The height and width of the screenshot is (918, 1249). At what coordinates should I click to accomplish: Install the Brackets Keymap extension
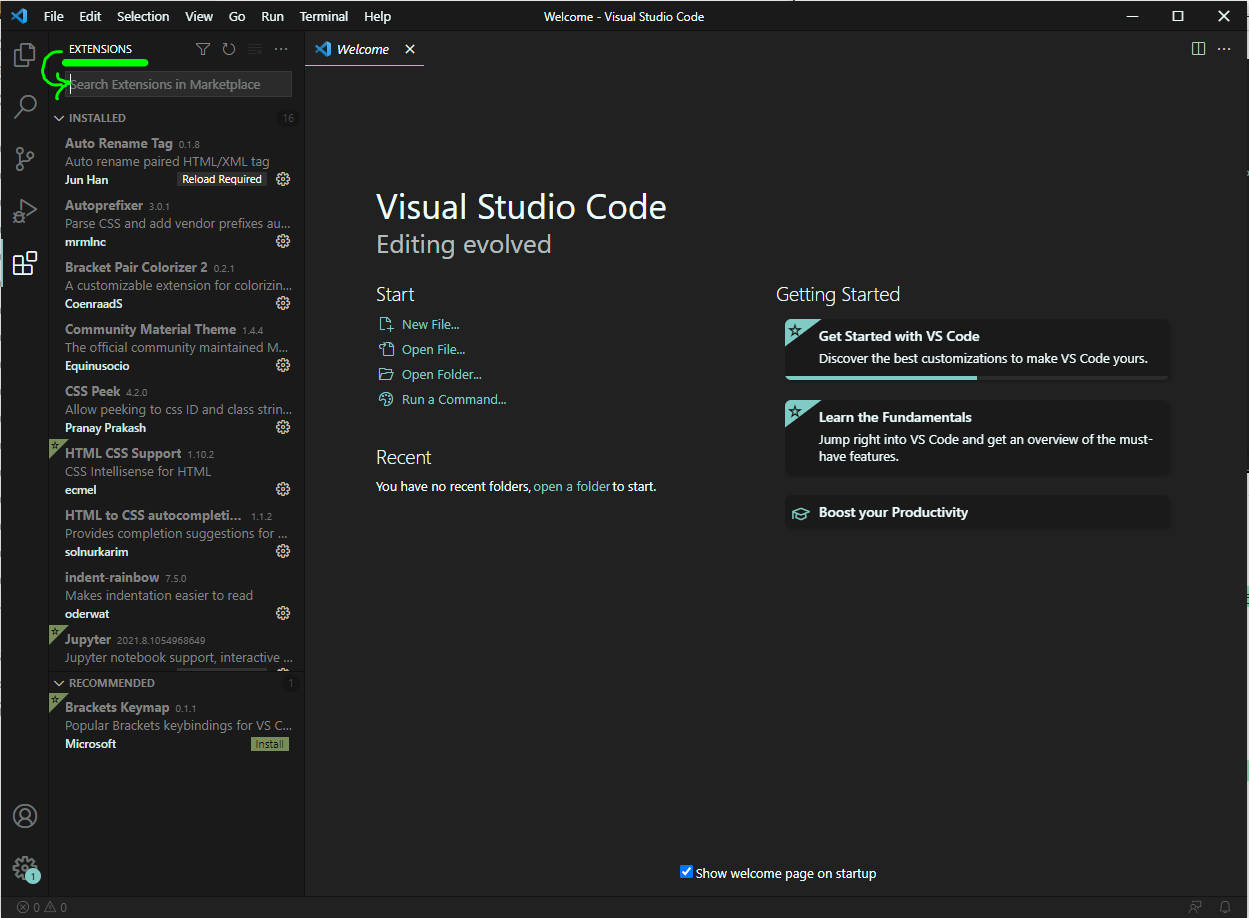click(x=270, y=744)
